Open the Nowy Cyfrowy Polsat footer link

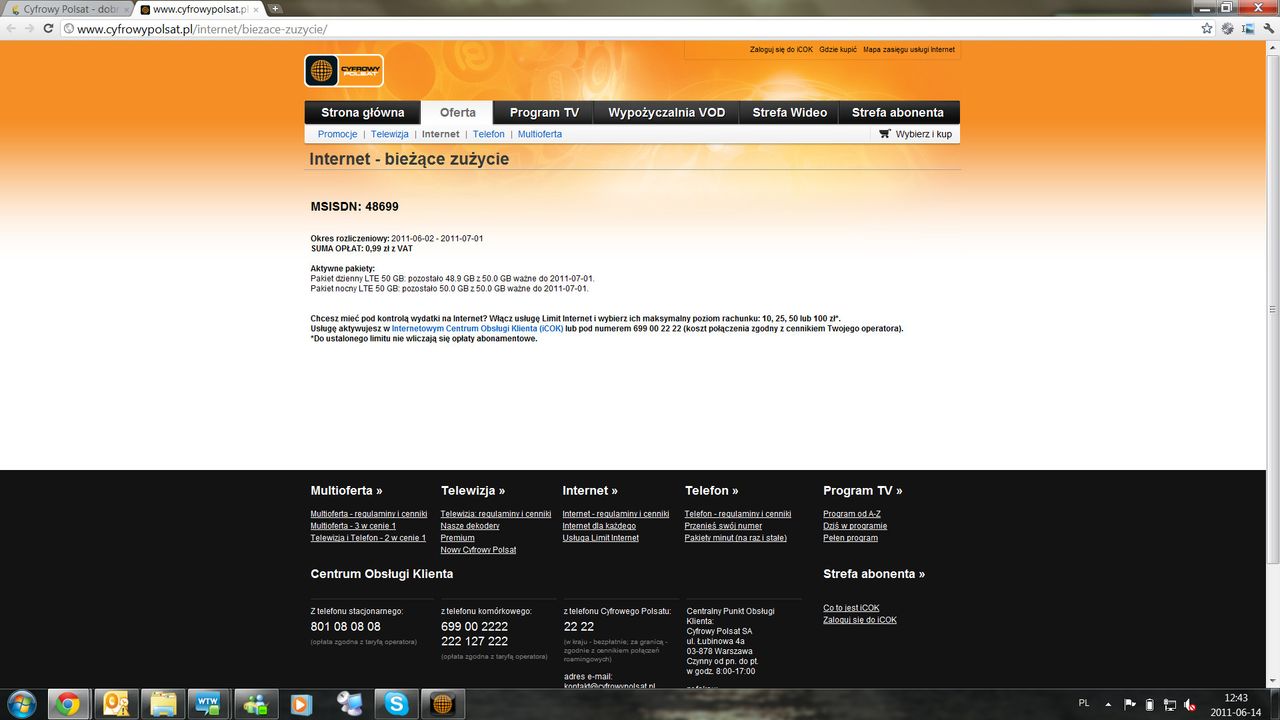[x=478, y=550]
